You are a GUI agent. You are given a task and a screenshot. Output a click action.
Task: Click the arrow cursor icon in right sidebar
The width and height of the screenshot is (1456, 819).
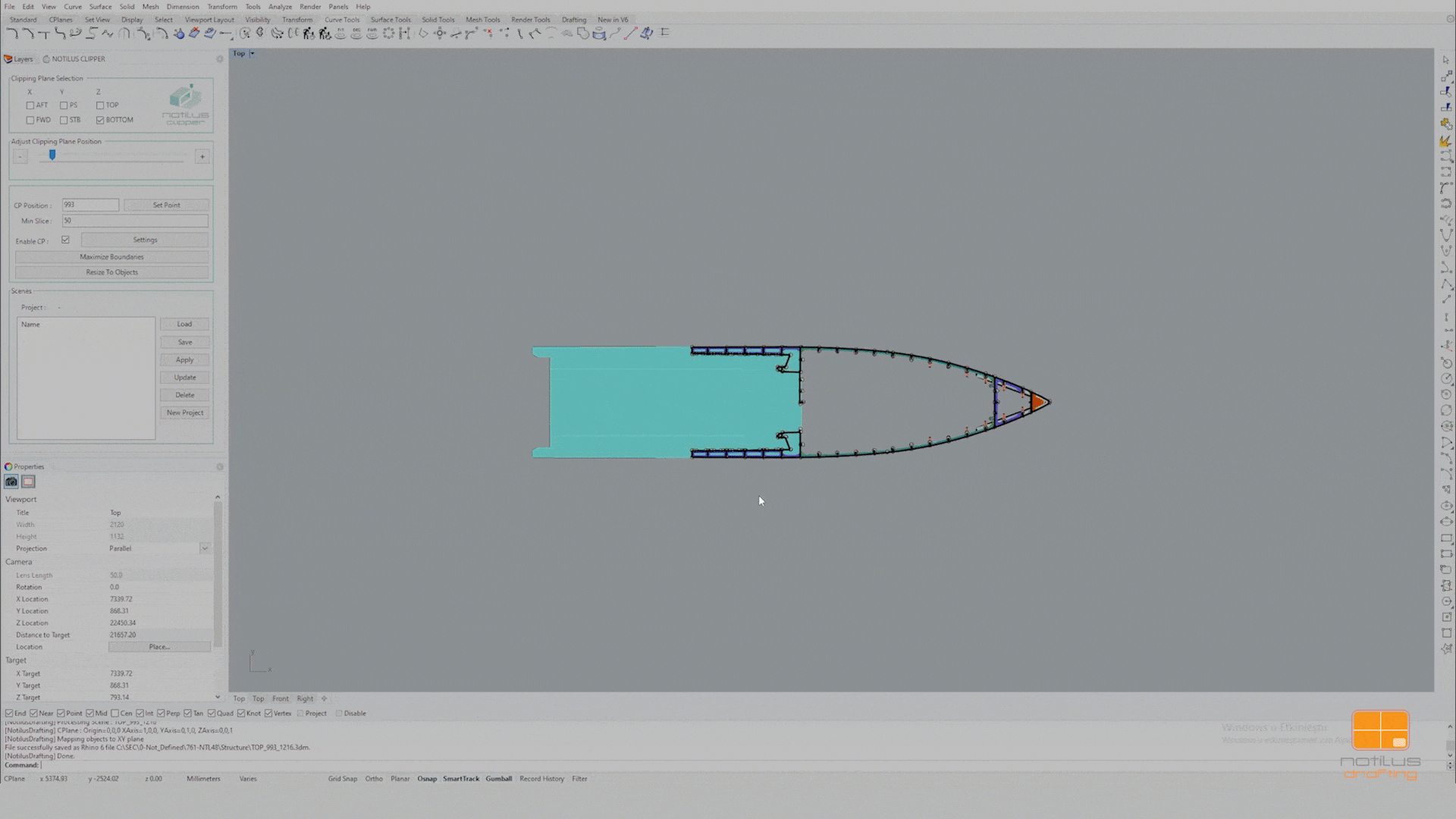click(x=1446, y=60)
